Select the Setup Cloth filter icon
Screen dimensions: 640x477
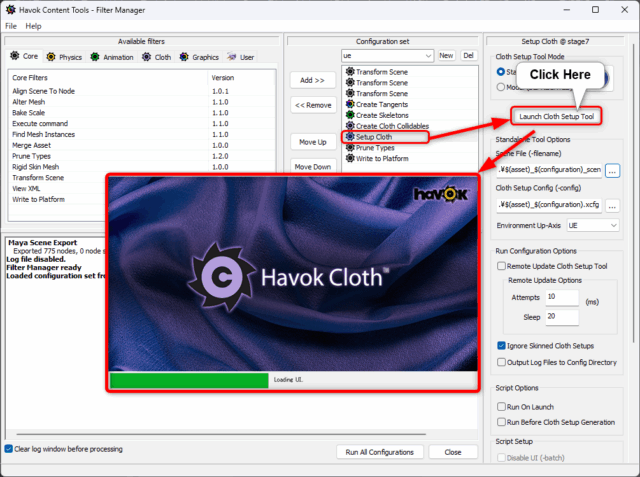tap(349, 137)
